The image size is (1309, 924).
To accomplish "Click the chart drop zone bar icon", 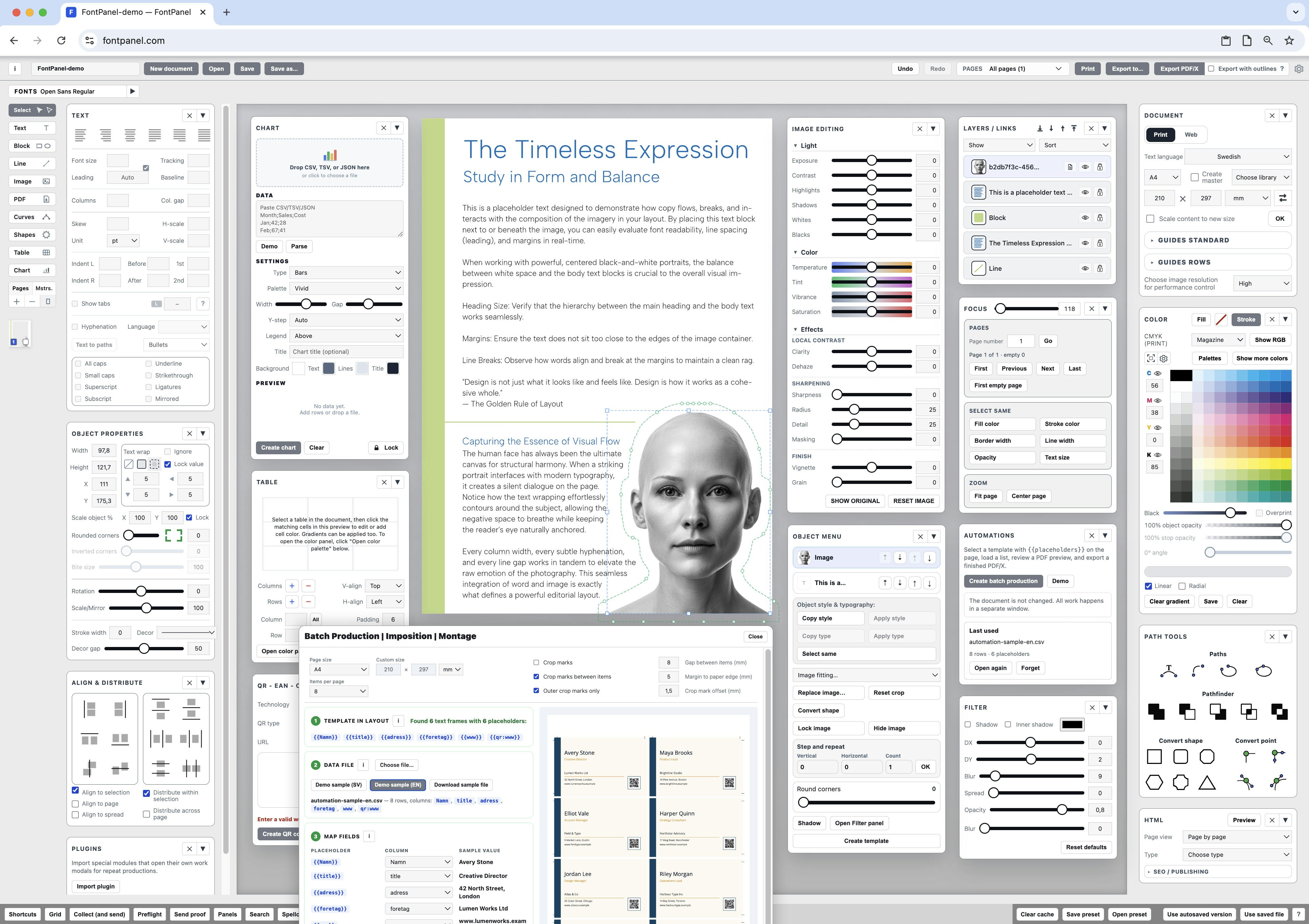I will (x=329, y=155).
